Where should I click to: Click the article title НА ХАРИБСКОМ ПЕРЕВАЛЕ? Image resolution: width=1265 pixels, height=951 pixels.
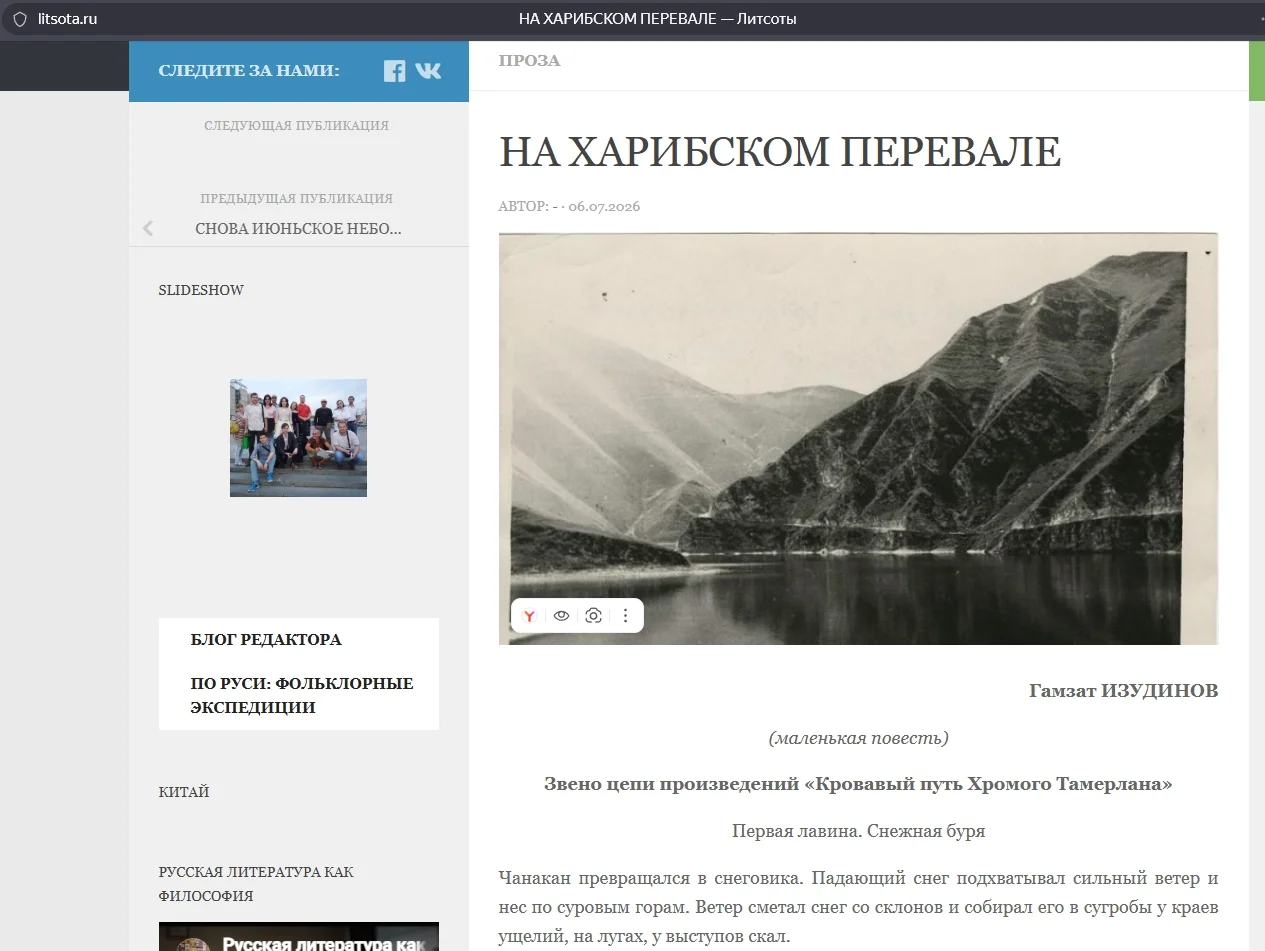(x=779, y=152)
